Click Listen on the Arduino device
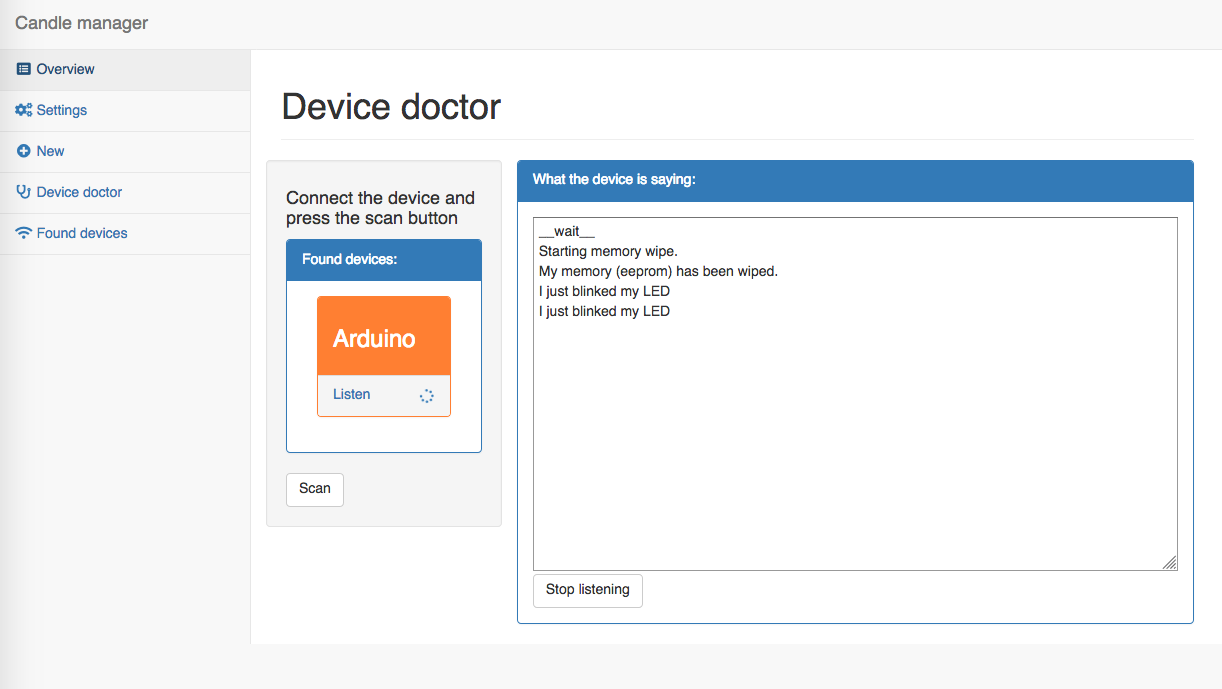 (x=352, y=395)
